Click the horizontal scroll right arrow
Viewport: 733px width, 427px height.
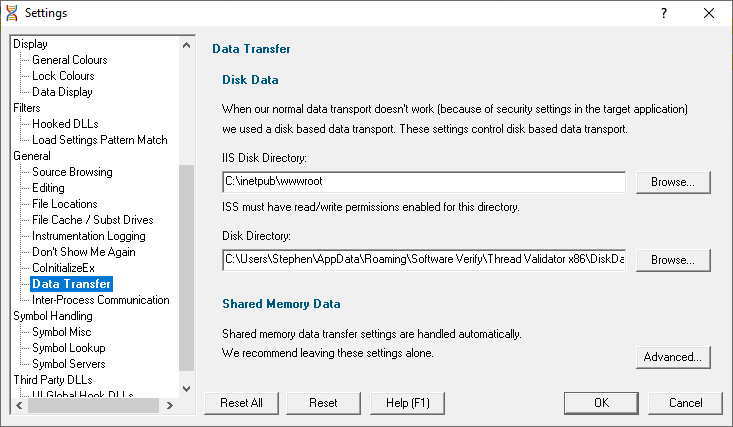(x=170, y=405)
